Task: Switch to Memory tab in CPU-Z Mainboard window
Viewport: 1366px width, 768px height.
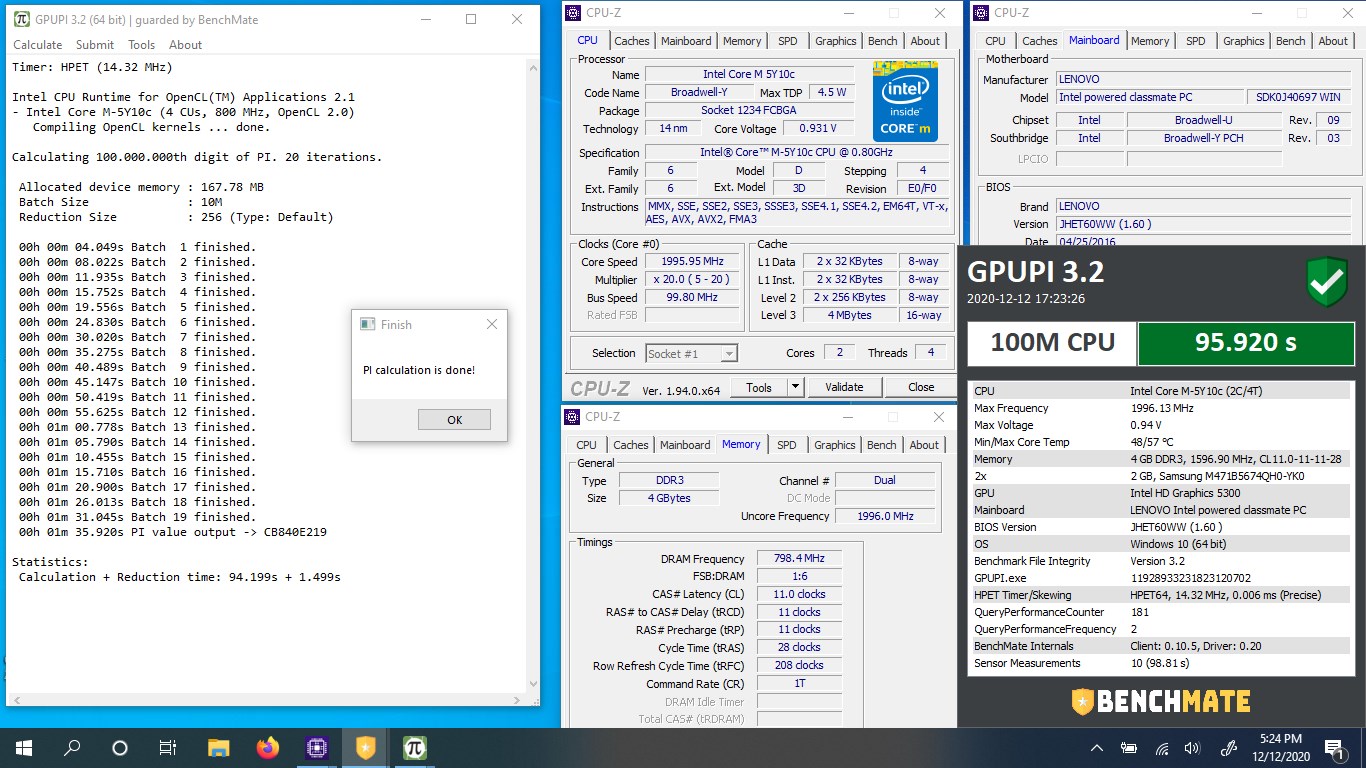Action: click(x=1150, y=41)
